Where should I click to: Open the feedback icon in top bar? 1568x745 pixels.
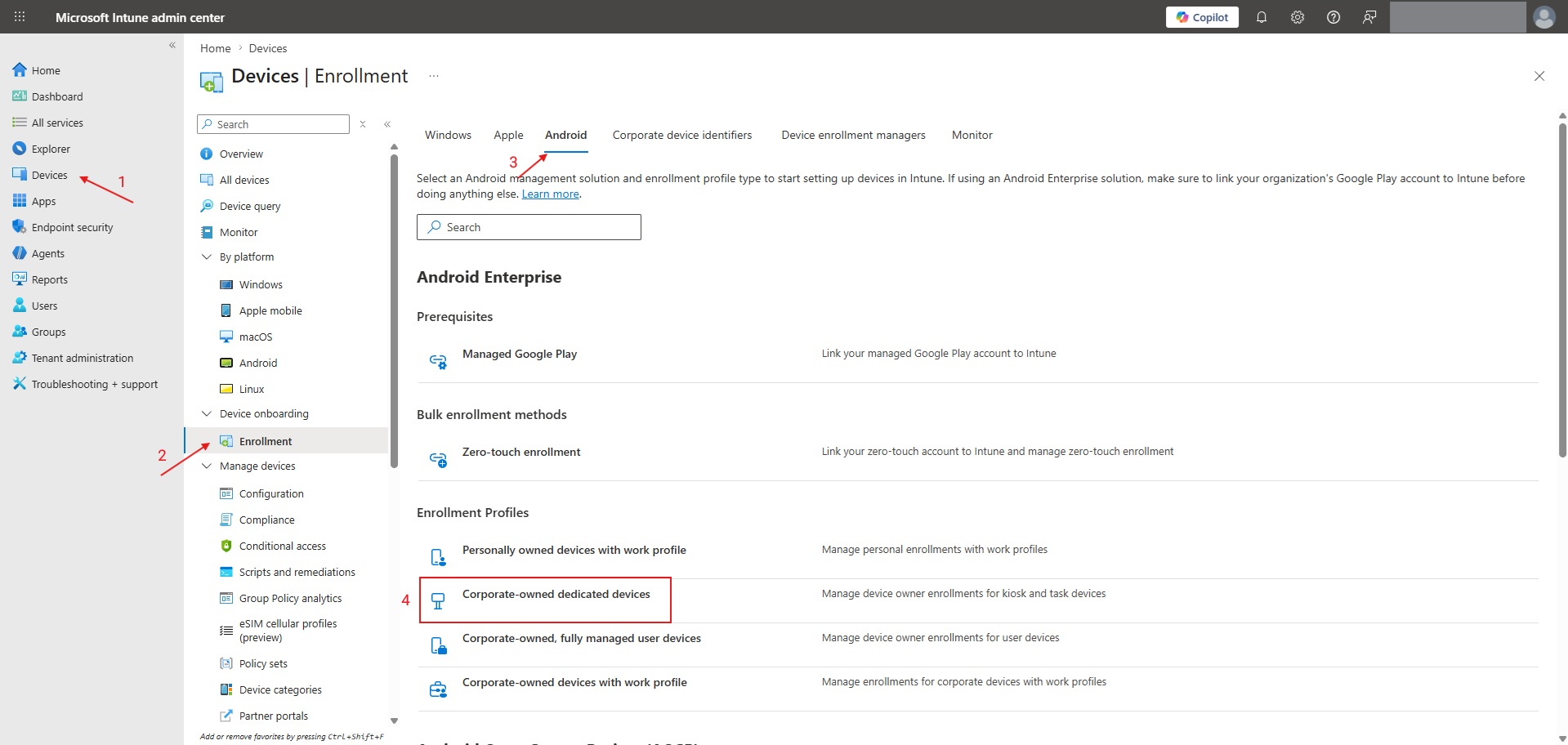point(1369,17)
